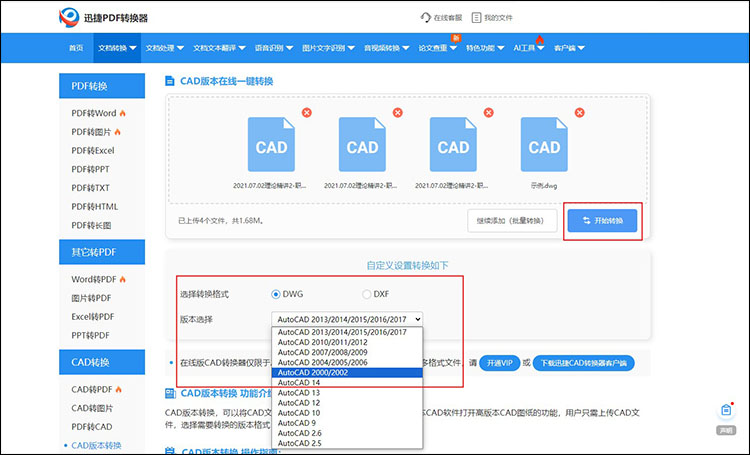Screen dimensions: 750x455
Task: Open PDF转TXT in the sidebar
Action: pos(90,188)
